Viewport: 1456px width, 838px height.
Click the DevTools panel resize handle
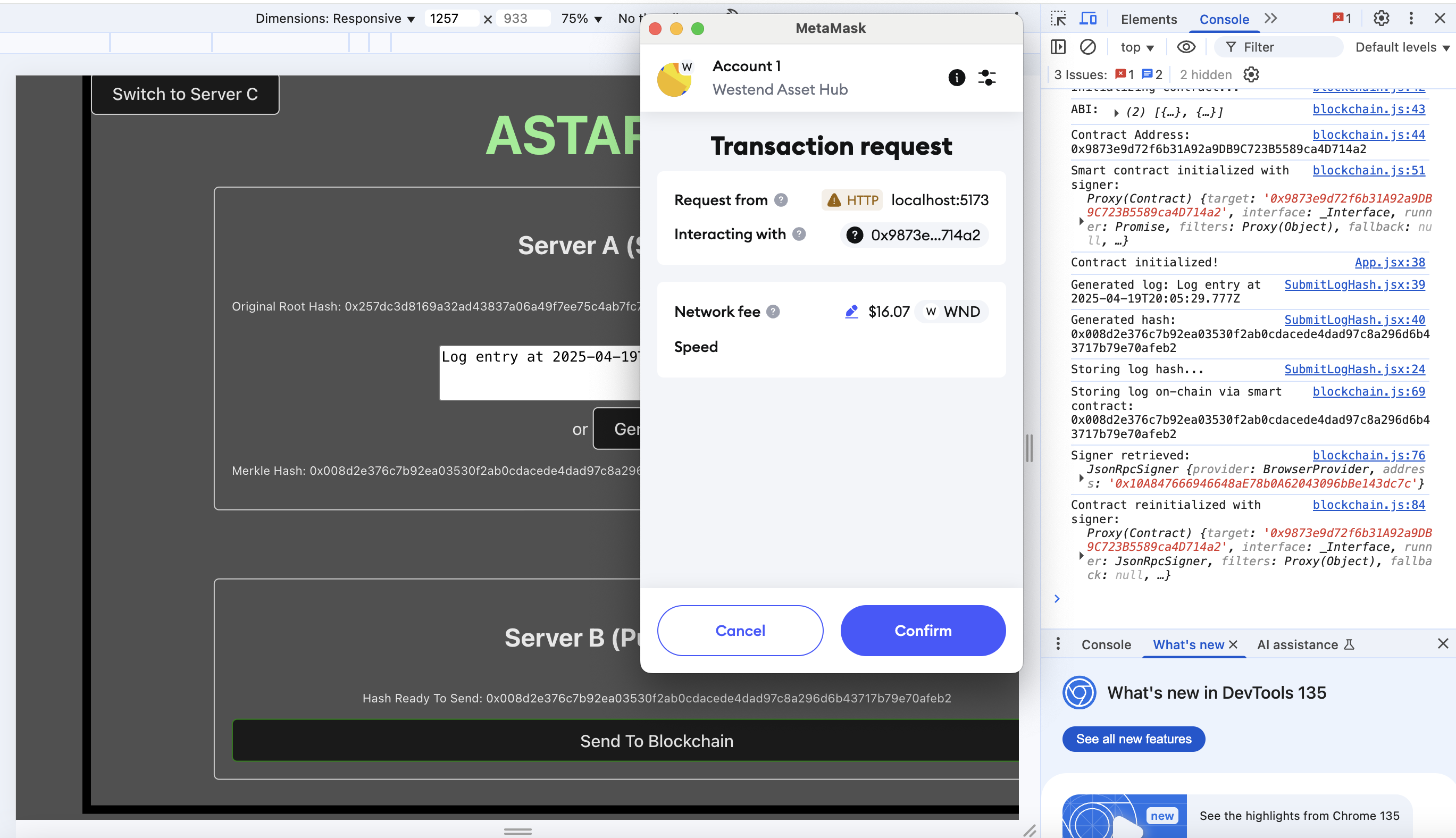(x=1030, y=448)
